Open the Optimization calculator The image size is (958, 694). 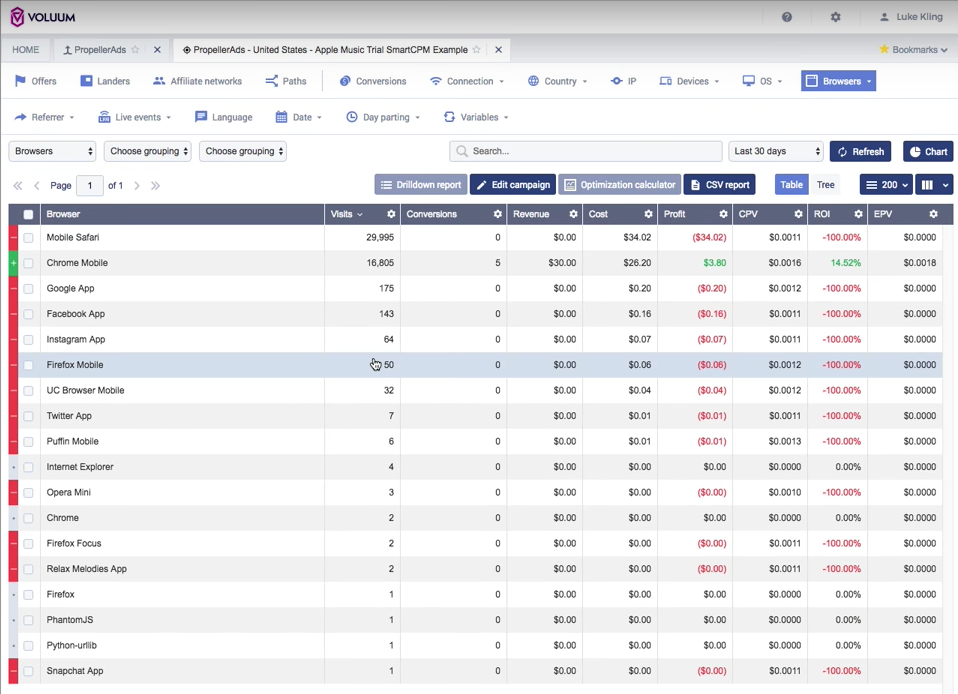tap(620, 184)
